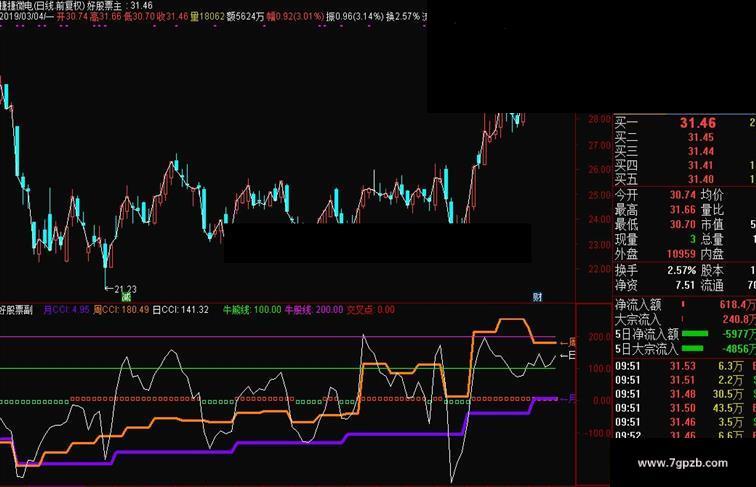Select the 买五 bid price 31.40
This screenshot has width=756, height=487.
click(701, 180)
